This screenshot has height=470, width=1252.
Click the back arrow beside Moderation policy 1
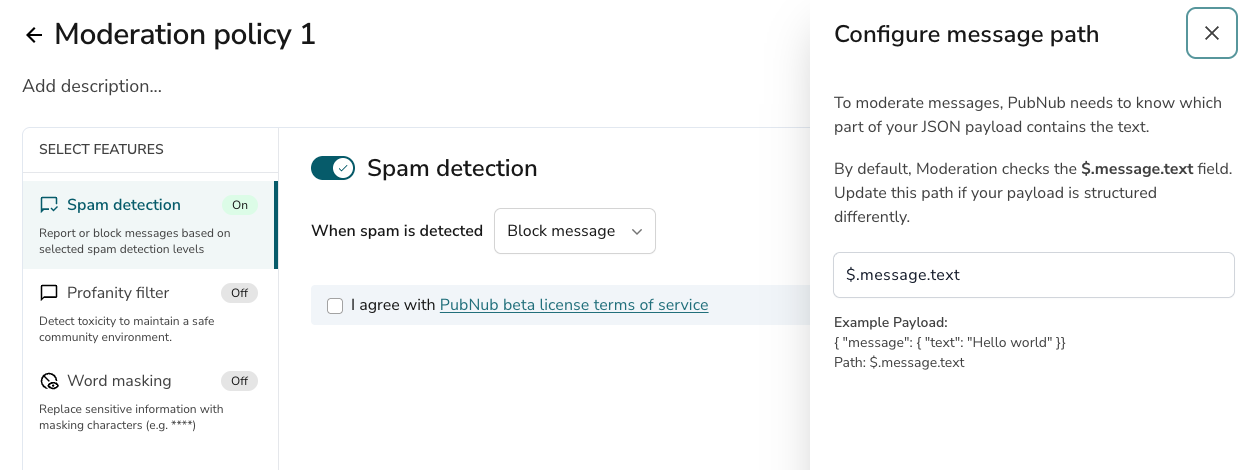(34, 35)
